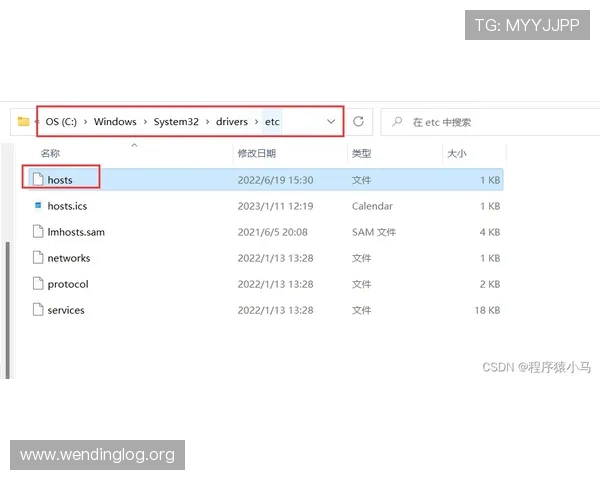Screen dimensions: 600x480
Task: Open address bar history dropdown
Action: pos(331,122)
